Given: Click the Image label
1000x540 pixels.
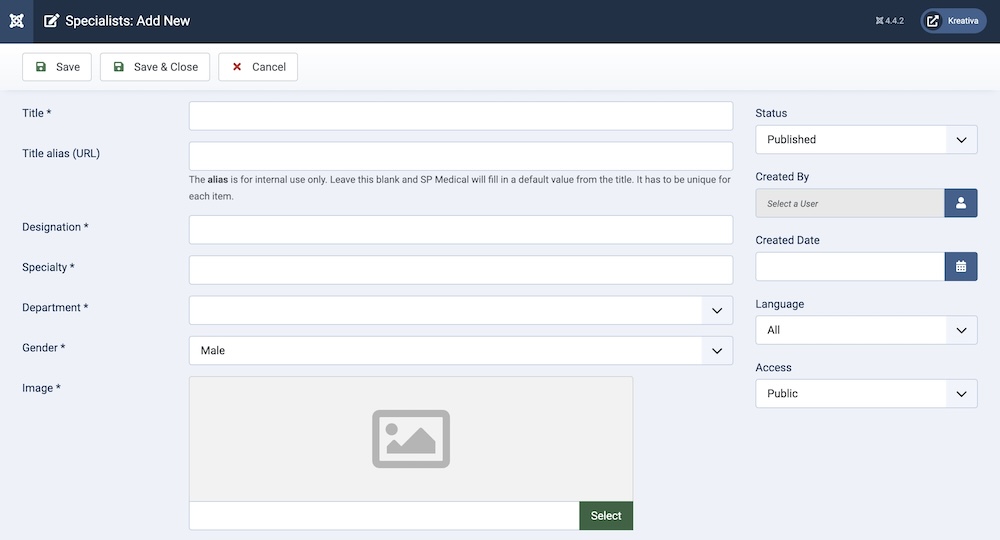Looking at the screenshot, I should tap(41, 388).
